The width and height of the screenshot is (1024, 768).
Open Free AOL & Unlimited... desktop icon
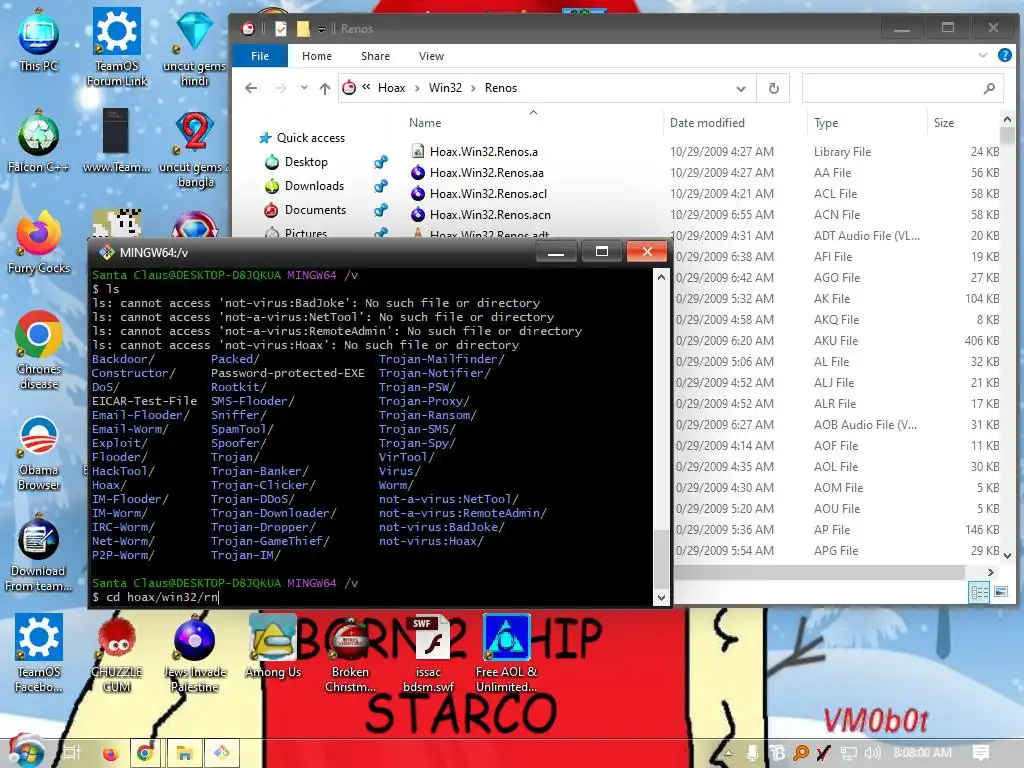[x=506, y=653]
